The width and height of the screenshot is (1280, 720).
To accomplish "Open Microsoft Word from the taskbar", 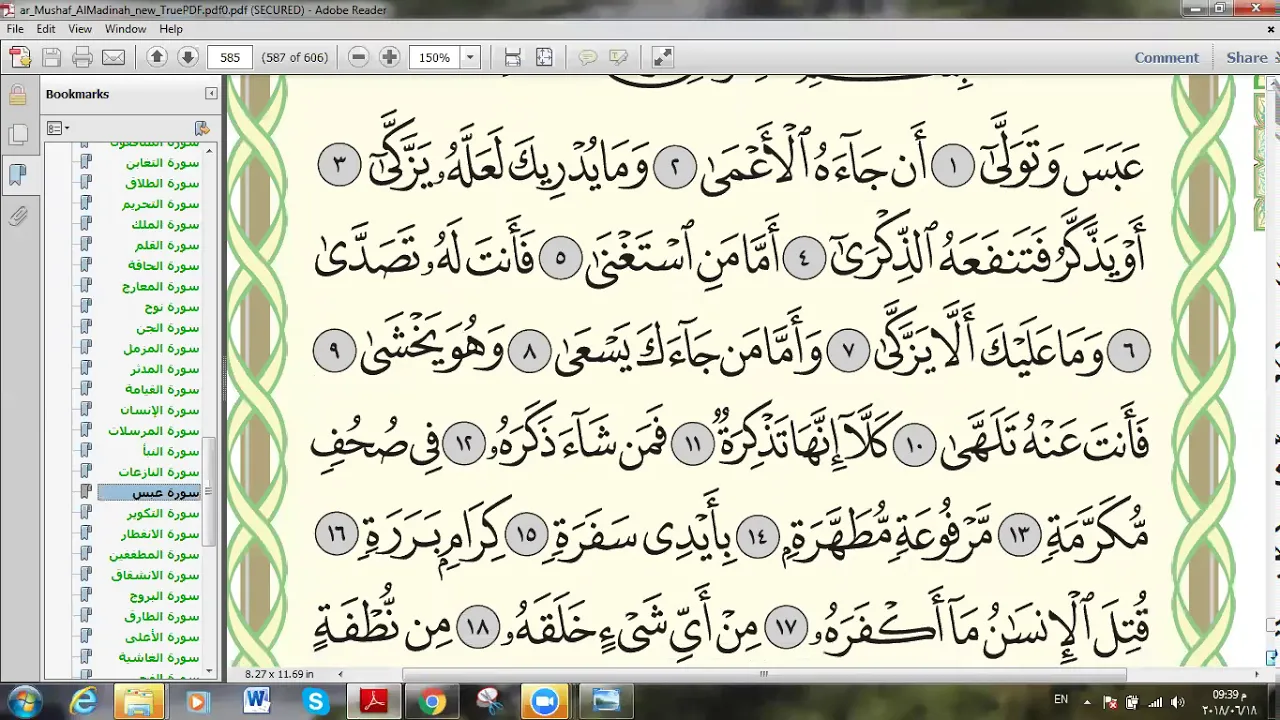I will [x=257, y=702].
